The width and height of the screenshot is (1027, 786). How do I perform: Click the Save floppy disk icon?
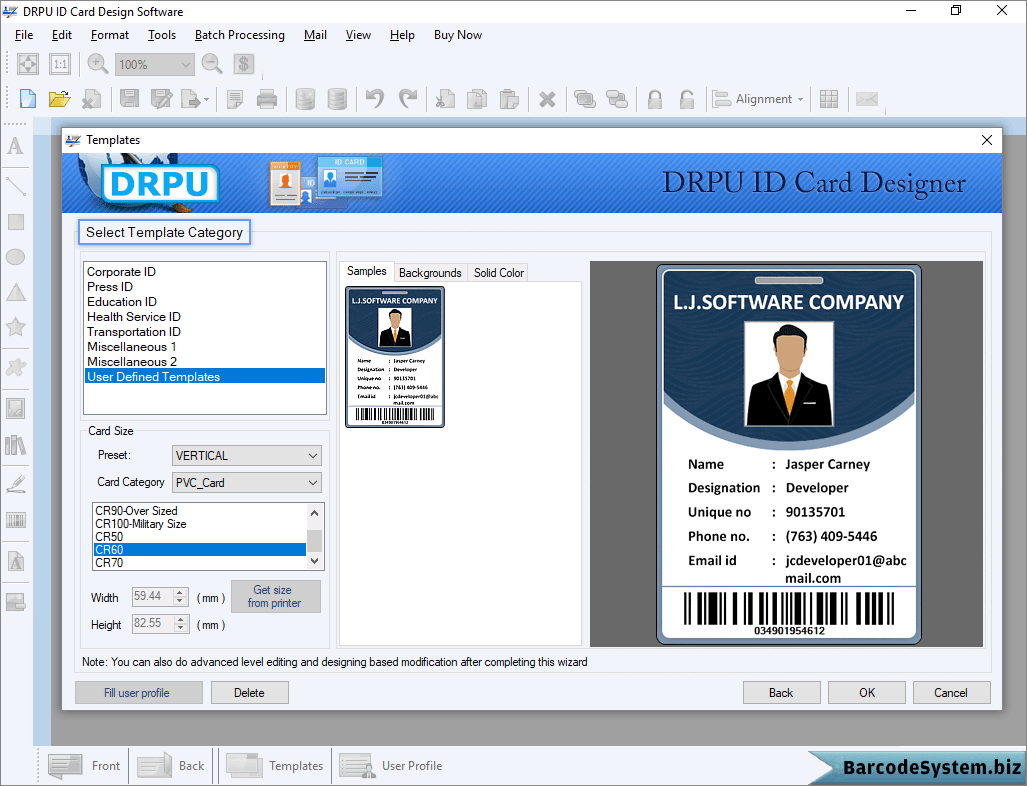coord(129,99)
